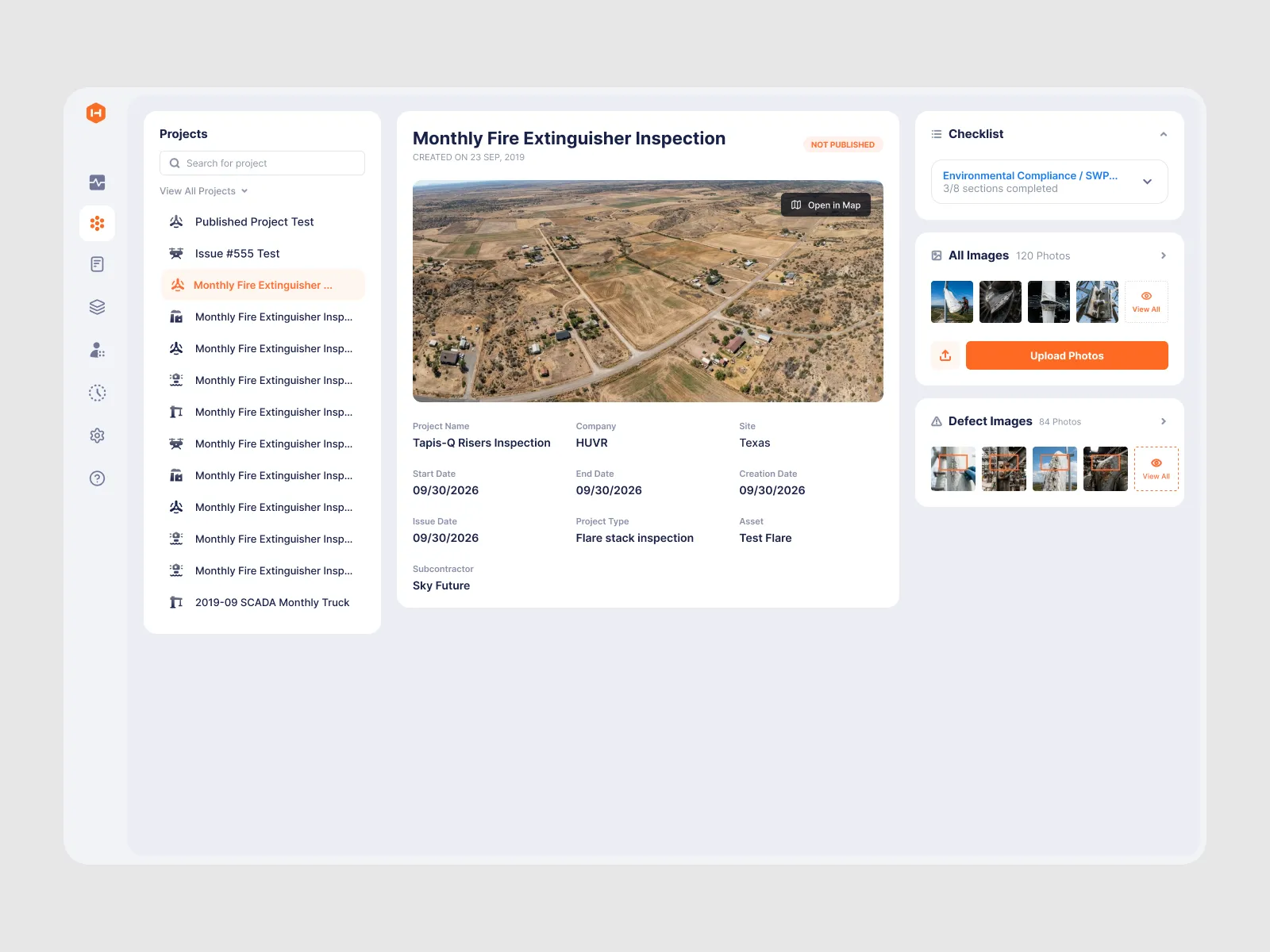Select Published Project Test in list
The image size is (1270, 952).
coord(263,222)
